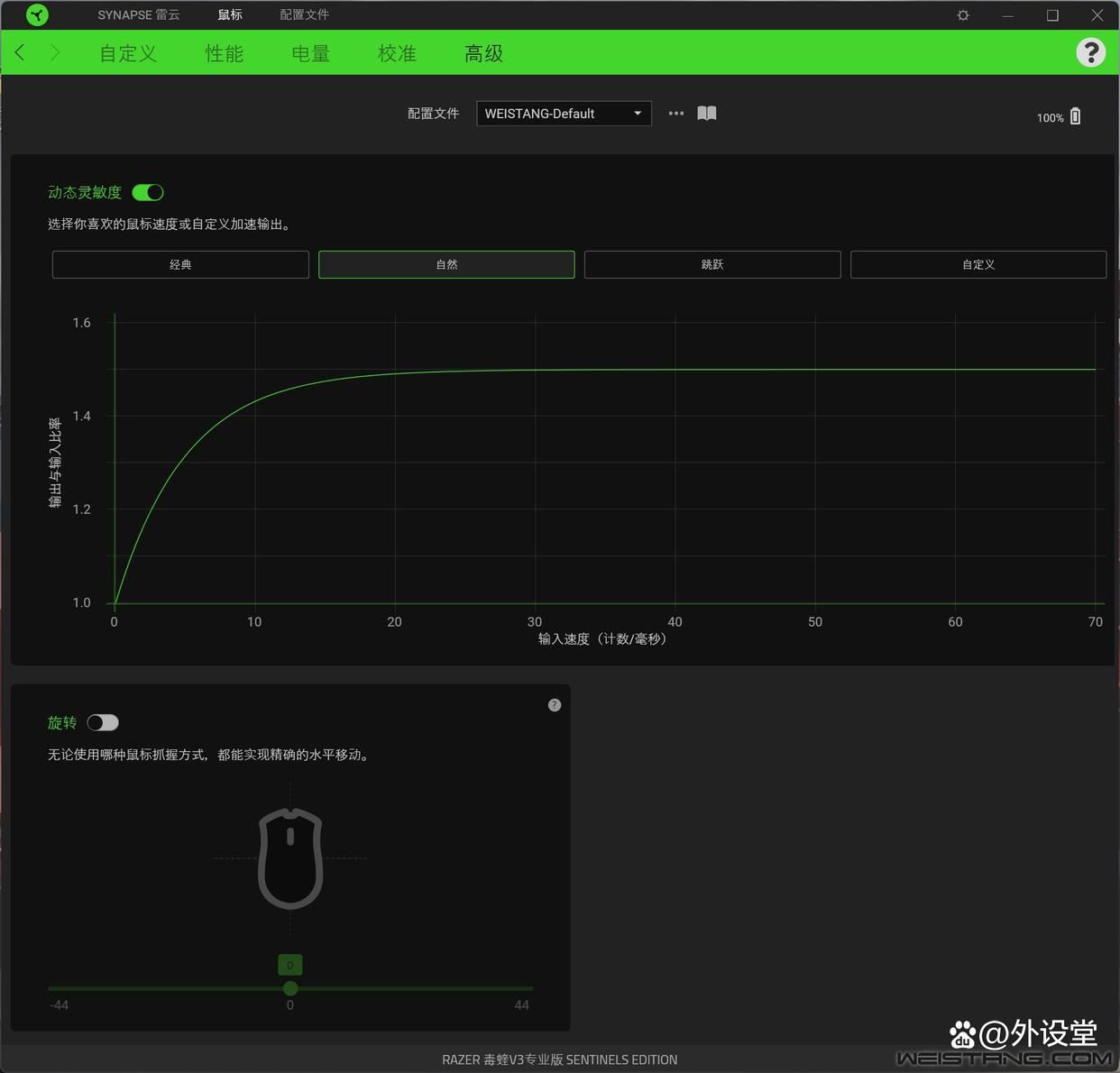1120x1073 pixels.
Task: Click the rotation panel help icon
Action: tap(555, 705)
